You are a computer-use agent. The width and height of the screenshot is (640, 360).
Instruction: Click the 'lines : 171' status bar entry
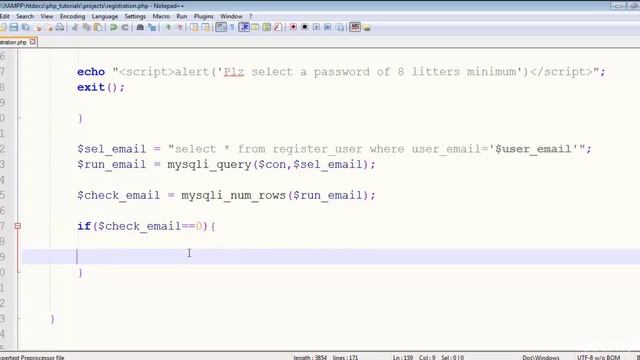(x=345, y=358)
